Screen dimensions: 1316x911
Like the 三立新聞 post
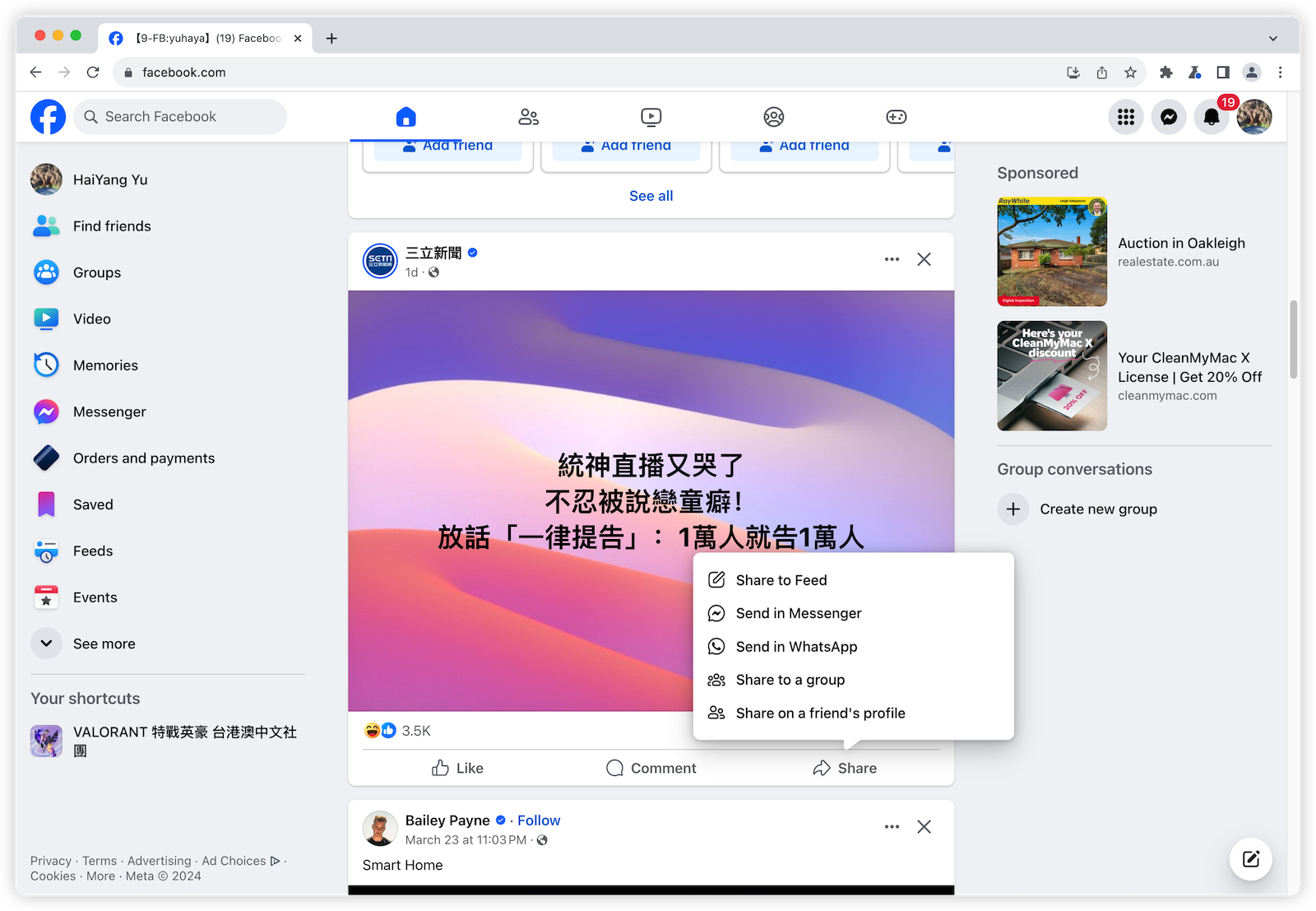tap(457, 768)
